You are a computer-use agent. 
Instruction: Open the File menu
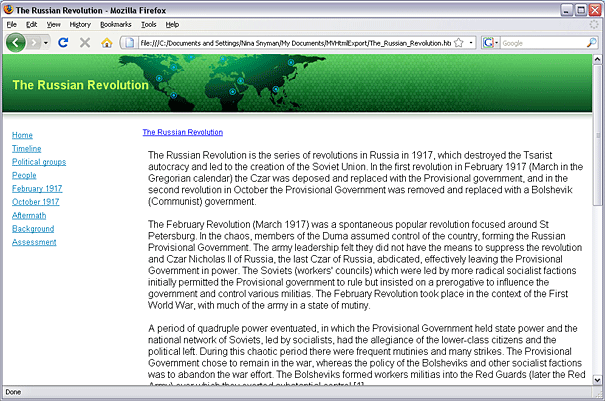click(x=12, y=25)
